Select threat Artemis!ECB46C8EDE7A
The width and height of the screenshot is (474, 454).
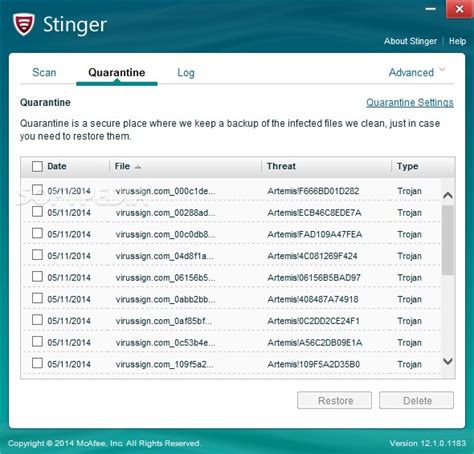click(314, 213)
